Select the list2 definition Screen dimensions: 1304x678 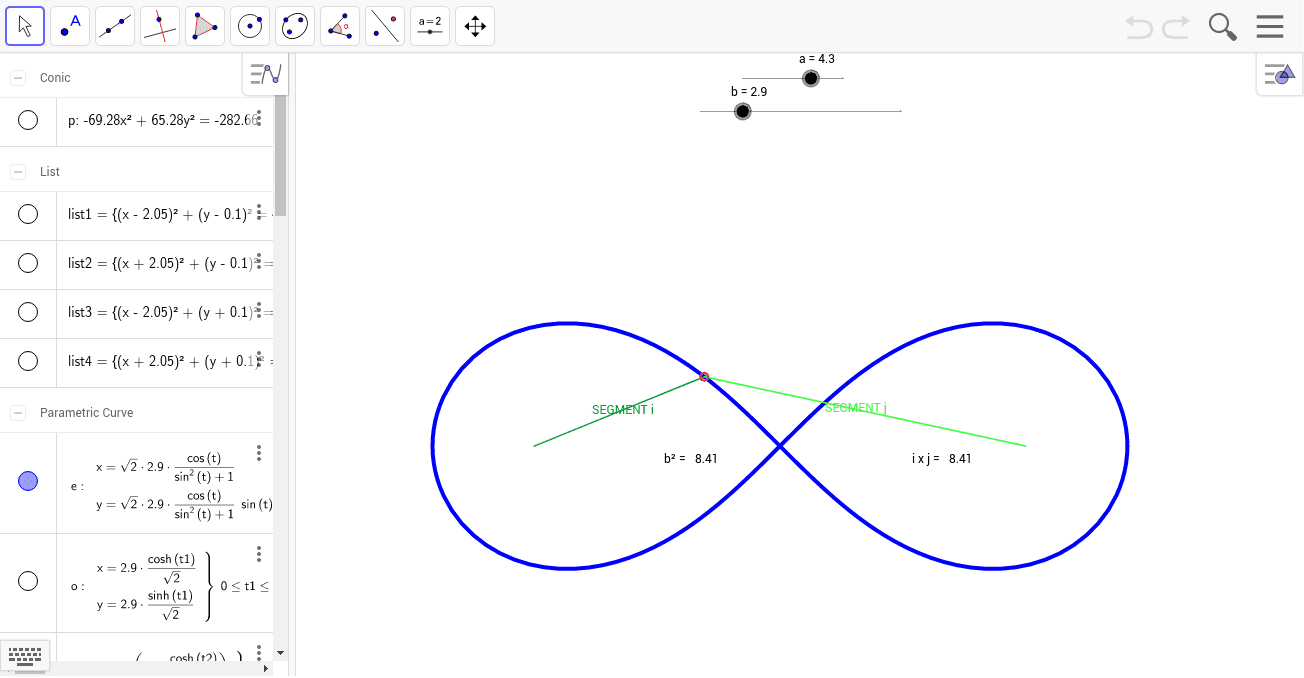pos(166,263)
